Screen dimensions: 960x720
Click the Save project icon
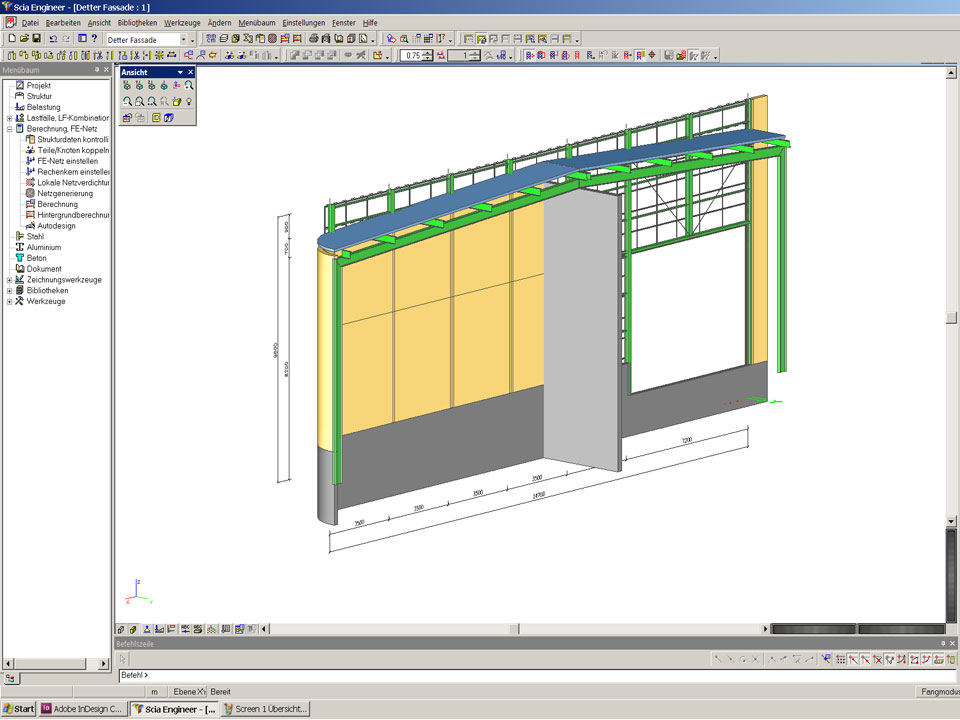36,39
